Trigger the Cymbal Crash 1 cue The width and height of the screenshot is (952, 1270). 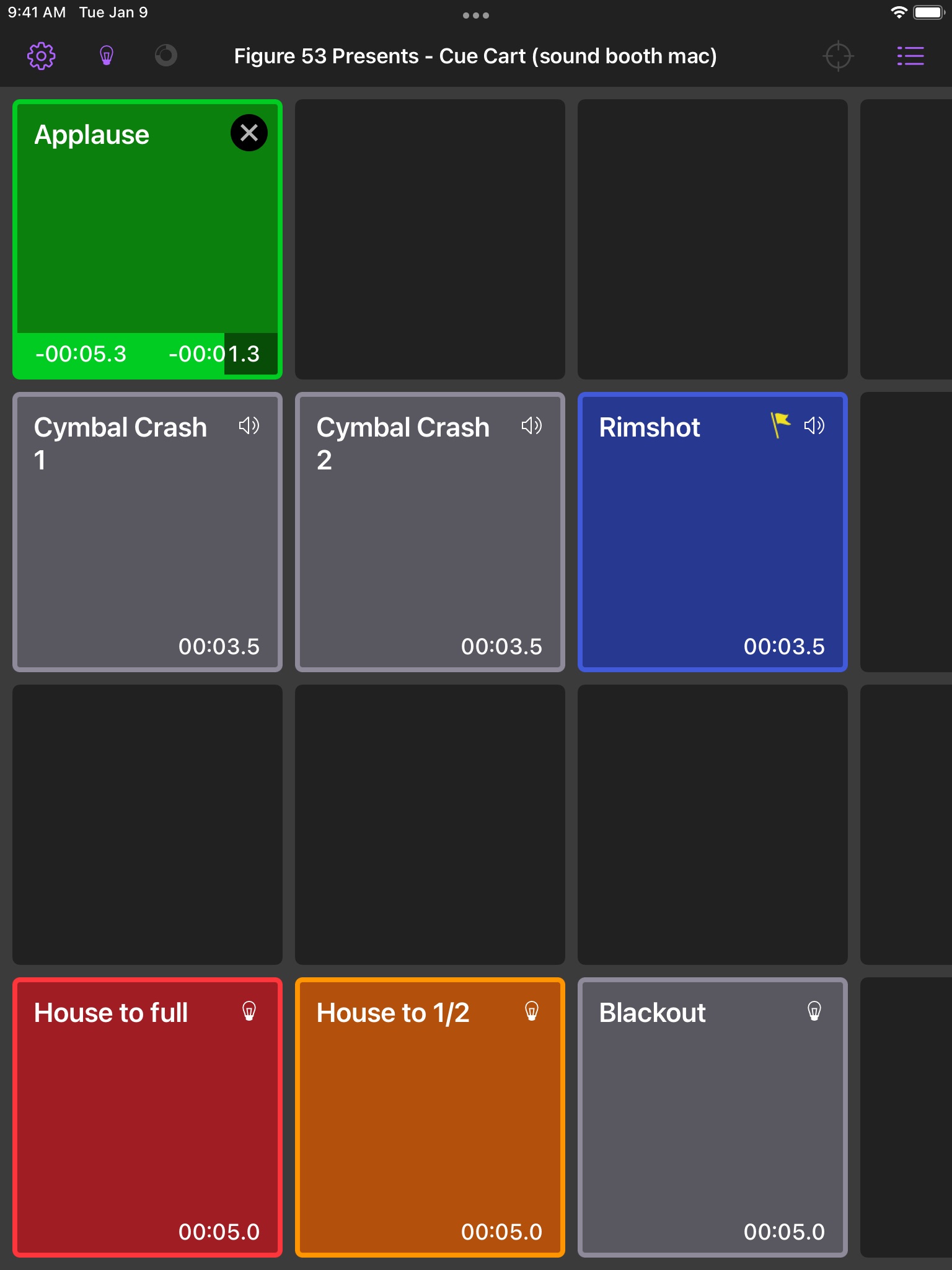[x=148, y=532]
